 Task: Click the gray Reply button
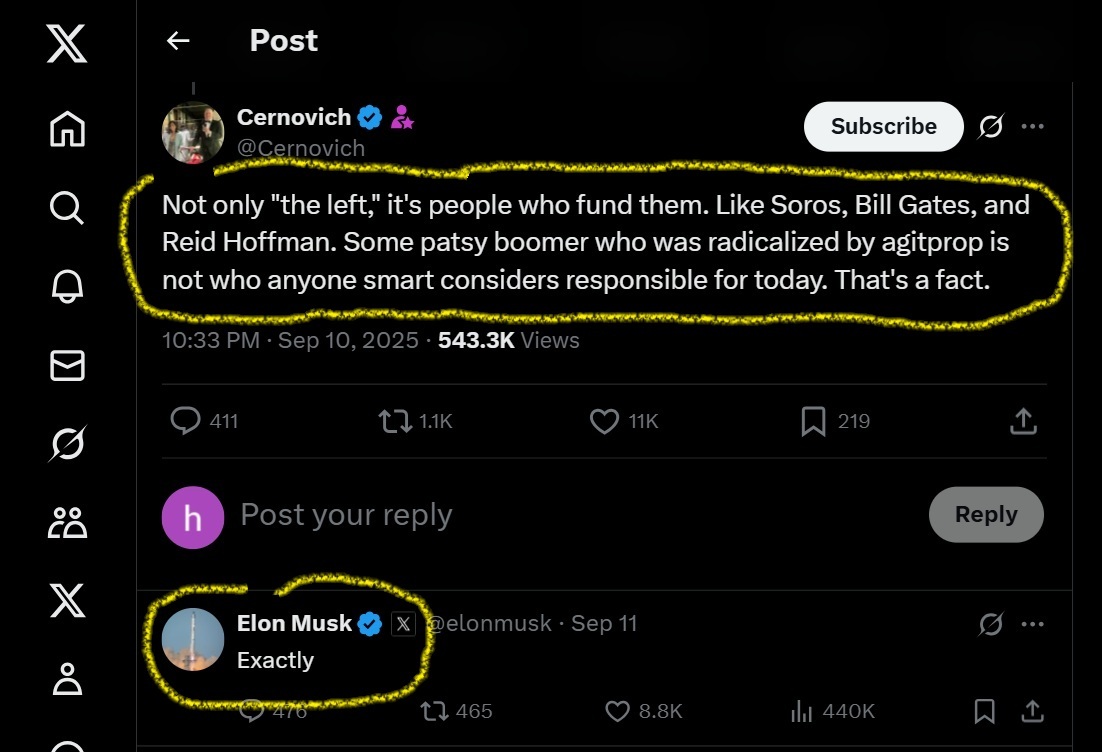pyautogui.click(x=985, y=514)
